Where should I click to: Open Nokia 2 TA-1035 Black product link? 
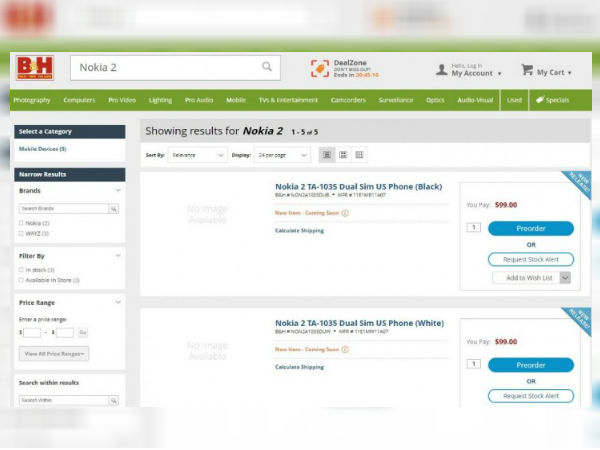click(x=359, y=187)
